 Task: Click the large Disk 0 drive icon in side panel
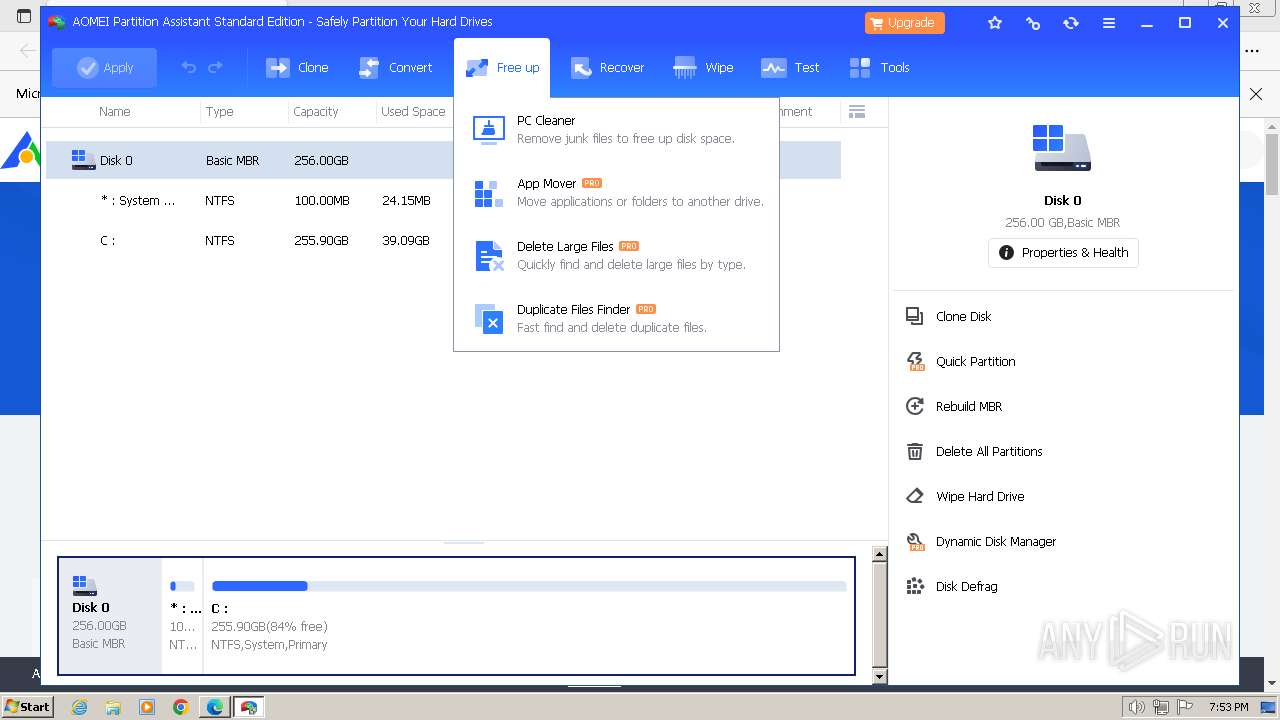(x=1062, y=148)
